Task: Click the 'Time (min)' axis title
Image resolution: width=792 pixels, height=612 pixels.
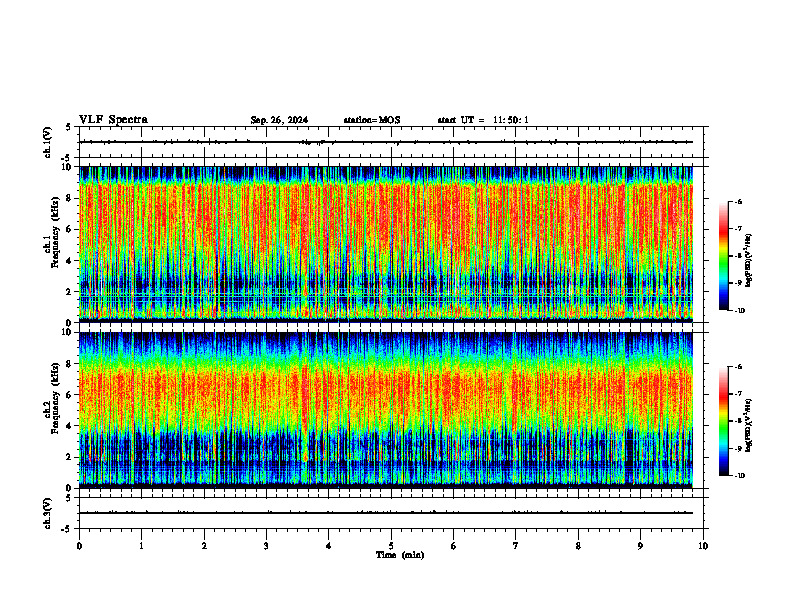Action: 400,555
